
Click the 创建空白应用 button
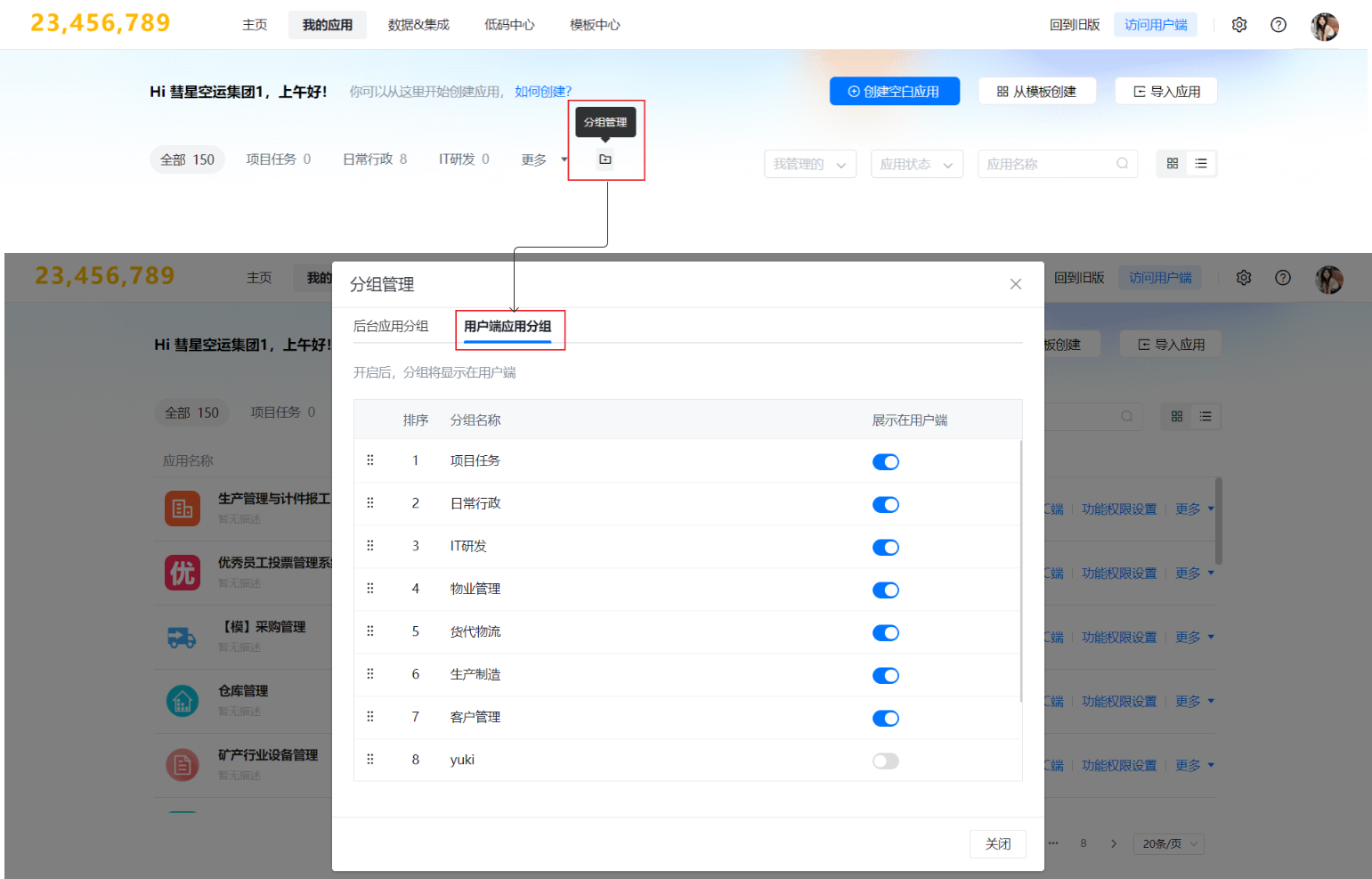point(894,92)
